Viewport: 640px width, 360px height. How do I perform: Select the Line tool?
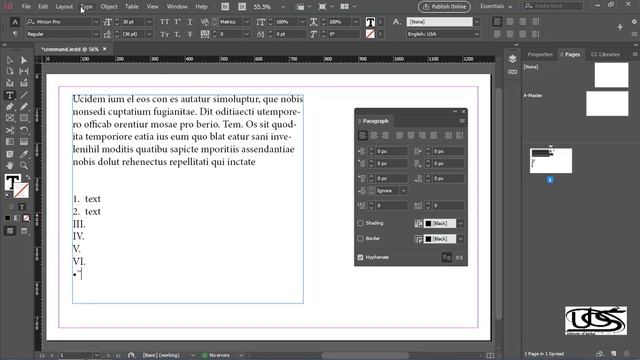tap(24, 95)
